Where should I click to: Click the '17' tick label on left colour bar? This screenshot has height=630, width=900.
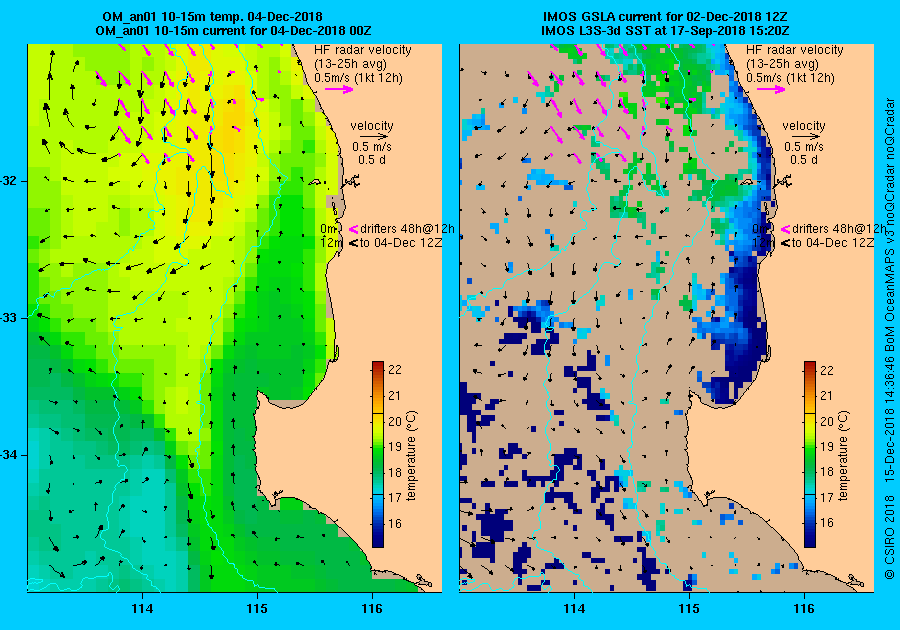395,497
